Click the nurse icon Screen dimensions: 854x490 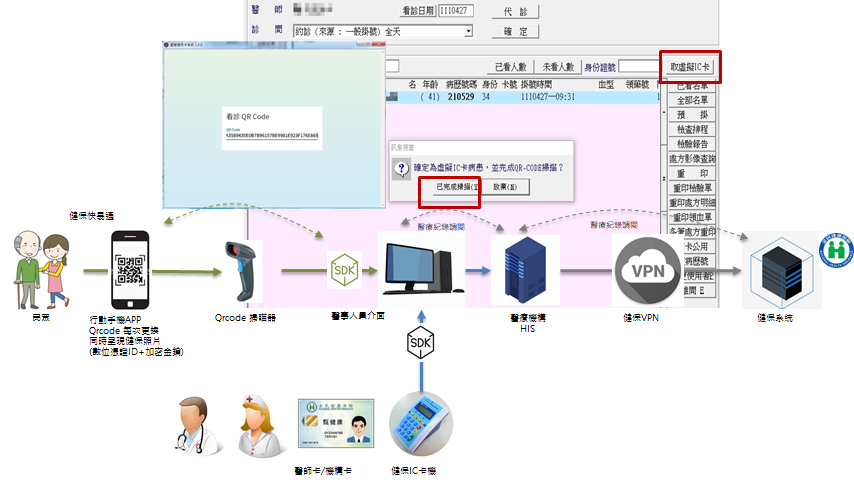[260, 426]
